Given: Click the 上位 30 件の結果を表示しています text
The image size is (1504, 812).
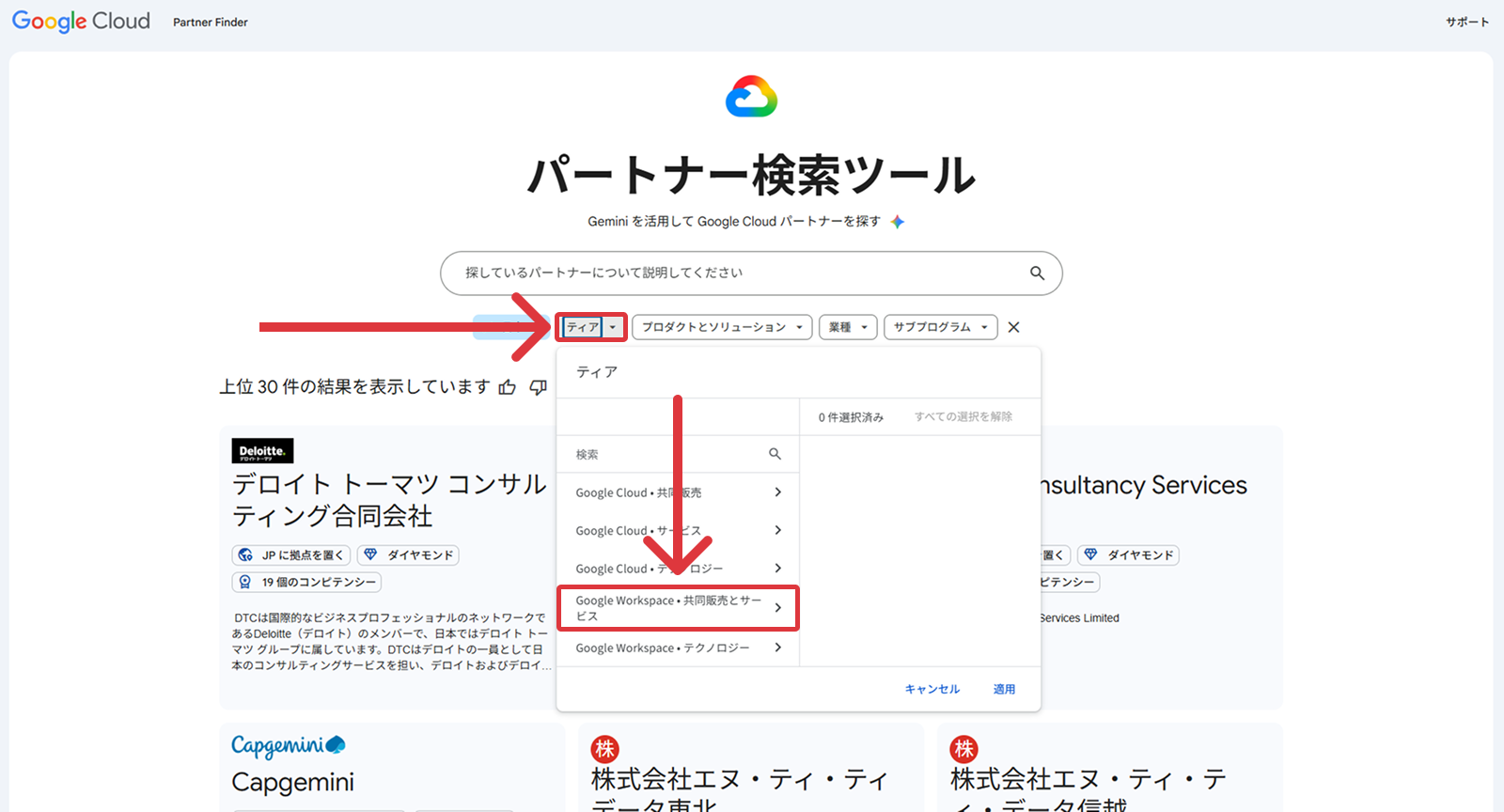Looking at the screenshot, I should (x=354, y=387).
